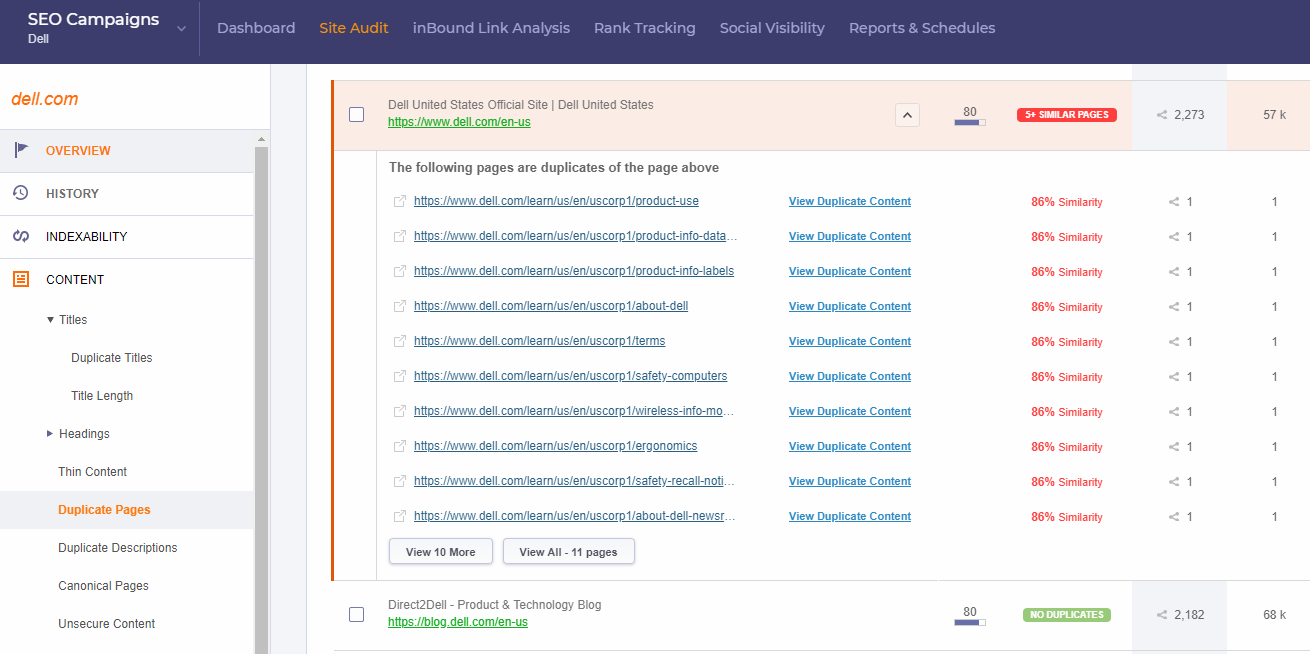The height and width of the screenshot is (654, 1310).
Task: Collapse the duplicates list with chevron button
Action: coord(907,115)
